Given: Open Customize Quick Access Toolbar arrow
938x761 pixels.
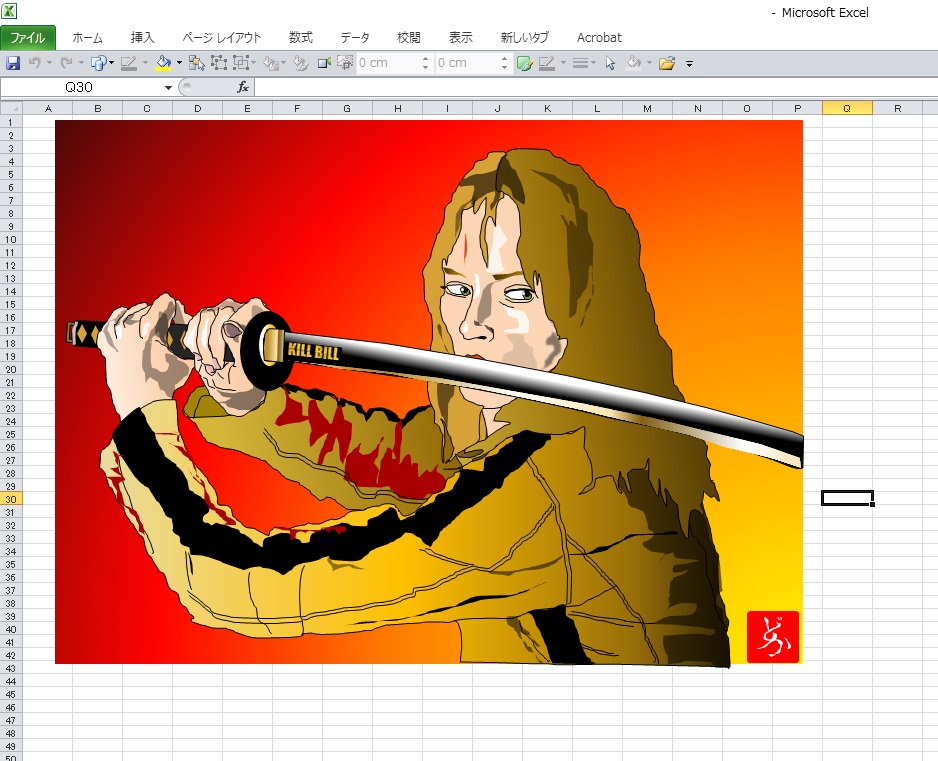Looking at the screenshot, I should pos(689,63).
